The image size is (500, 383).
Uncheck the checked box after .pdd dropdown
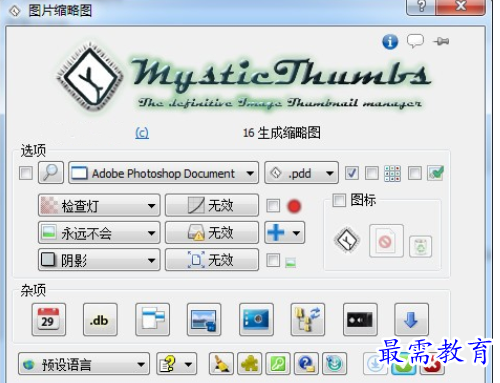(x=352, y=173)
